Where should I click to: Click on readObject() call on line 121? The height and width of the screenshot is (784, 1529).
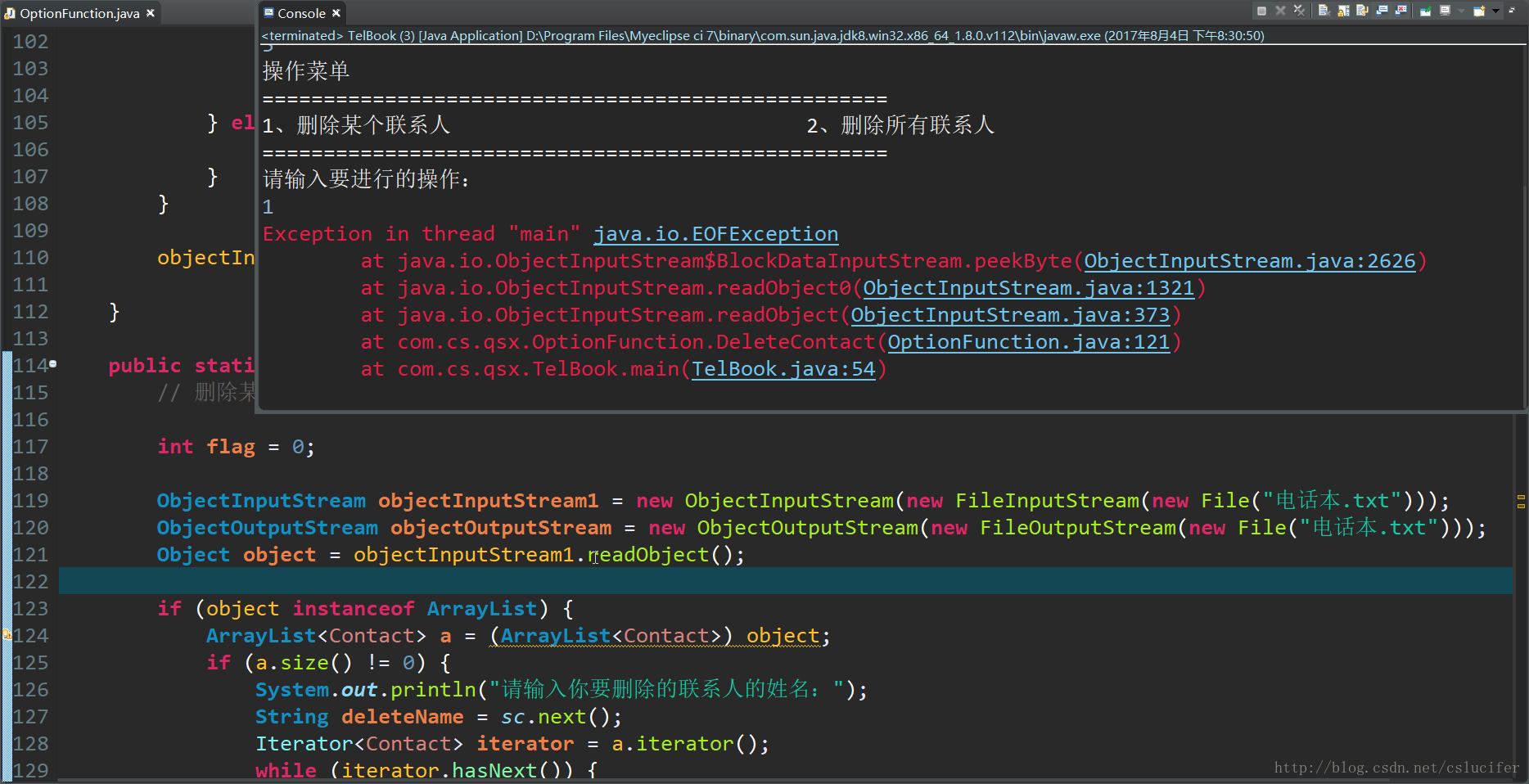coord(666,555)
